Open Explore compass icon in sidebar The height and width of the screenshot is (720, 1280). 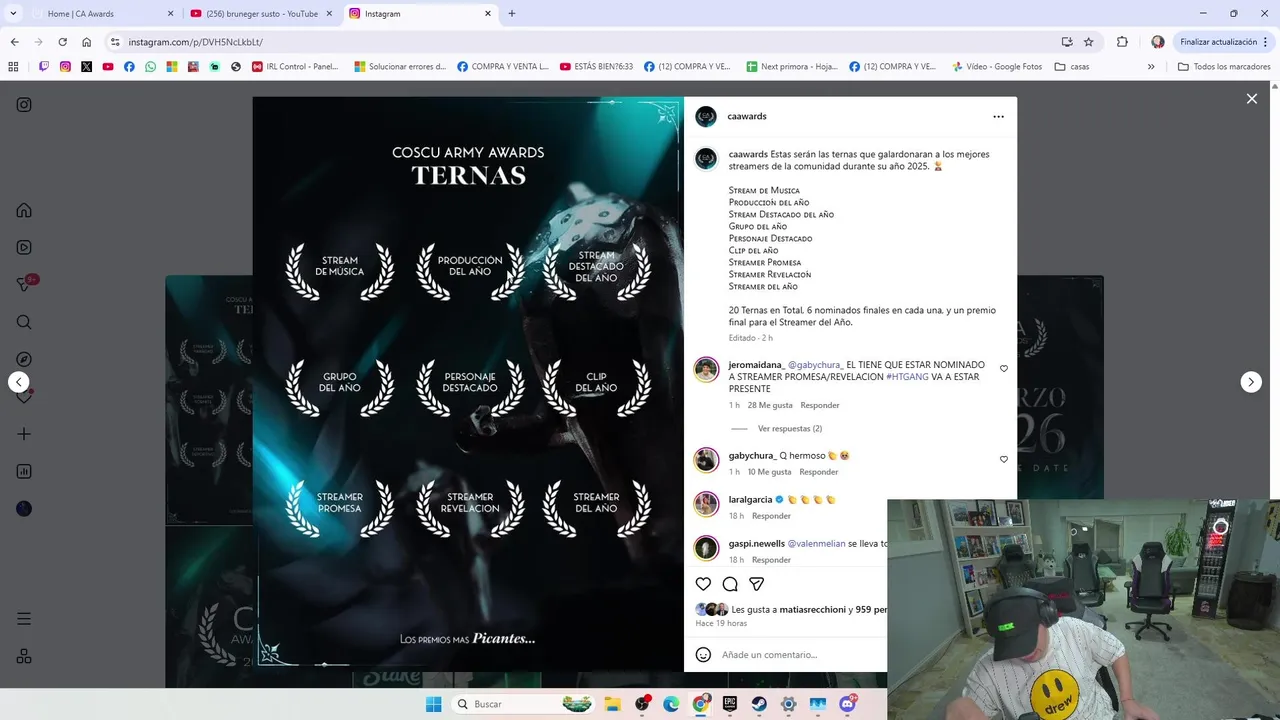[24, 359]
